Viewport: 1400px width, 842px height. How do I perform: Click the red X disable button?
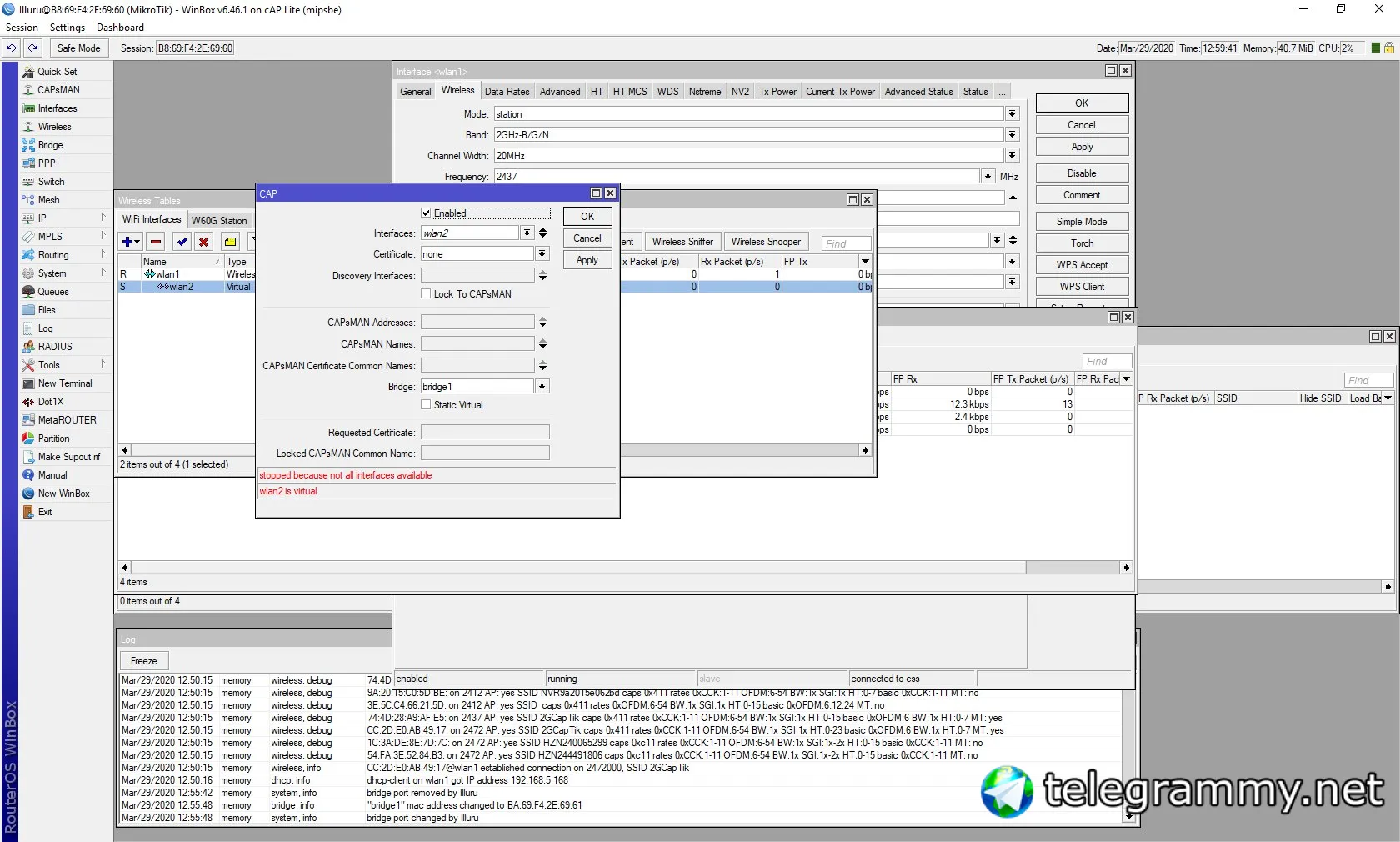tap(203, 242)
